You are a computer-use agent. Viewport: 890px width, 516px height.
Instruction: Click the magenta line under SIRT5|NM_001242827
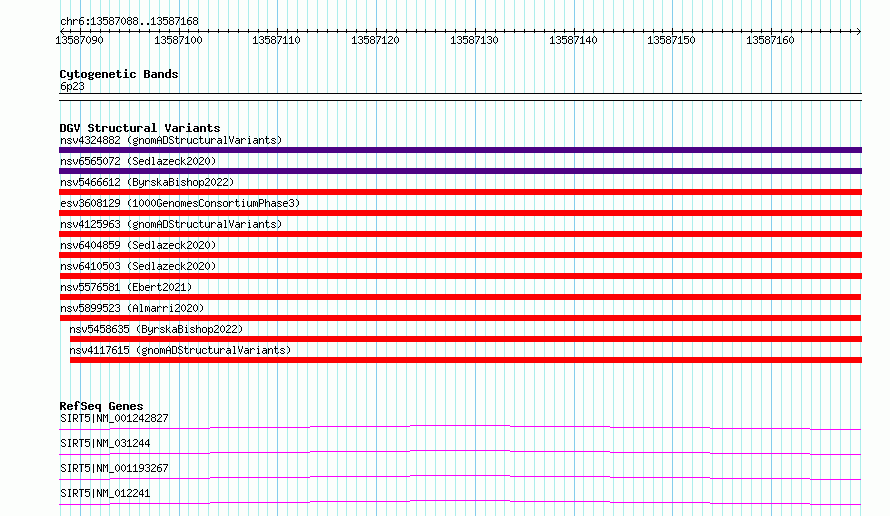(460, 426)
